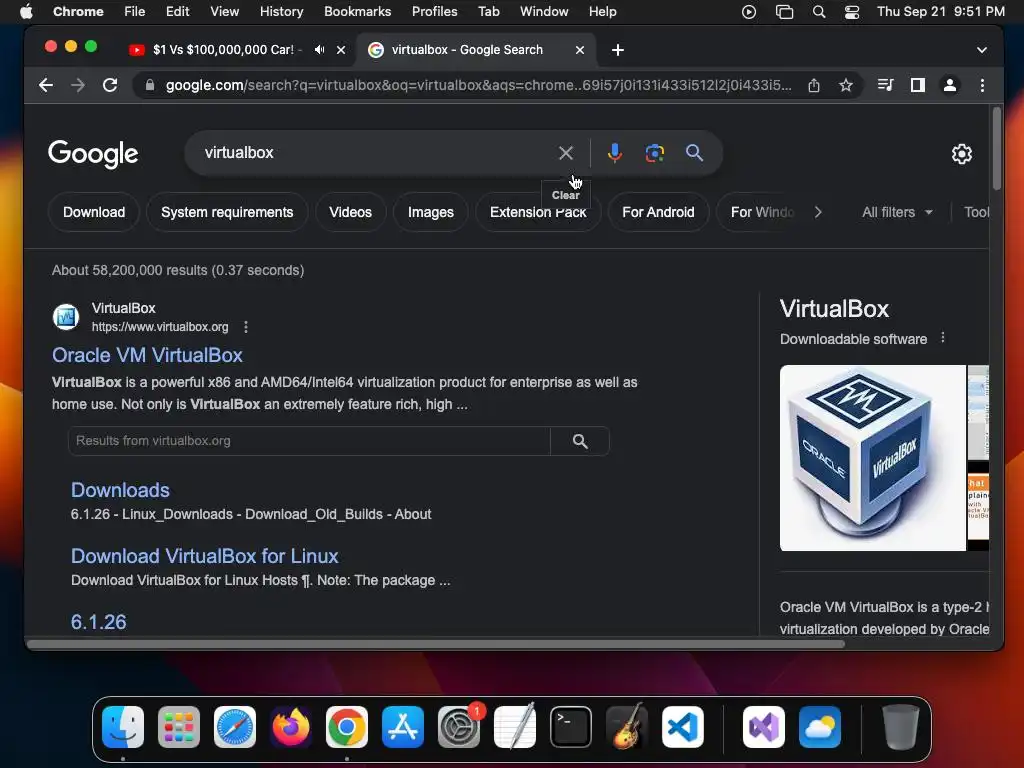Open the Chrome File menu
1024x768 pixels.
(135, 11)
